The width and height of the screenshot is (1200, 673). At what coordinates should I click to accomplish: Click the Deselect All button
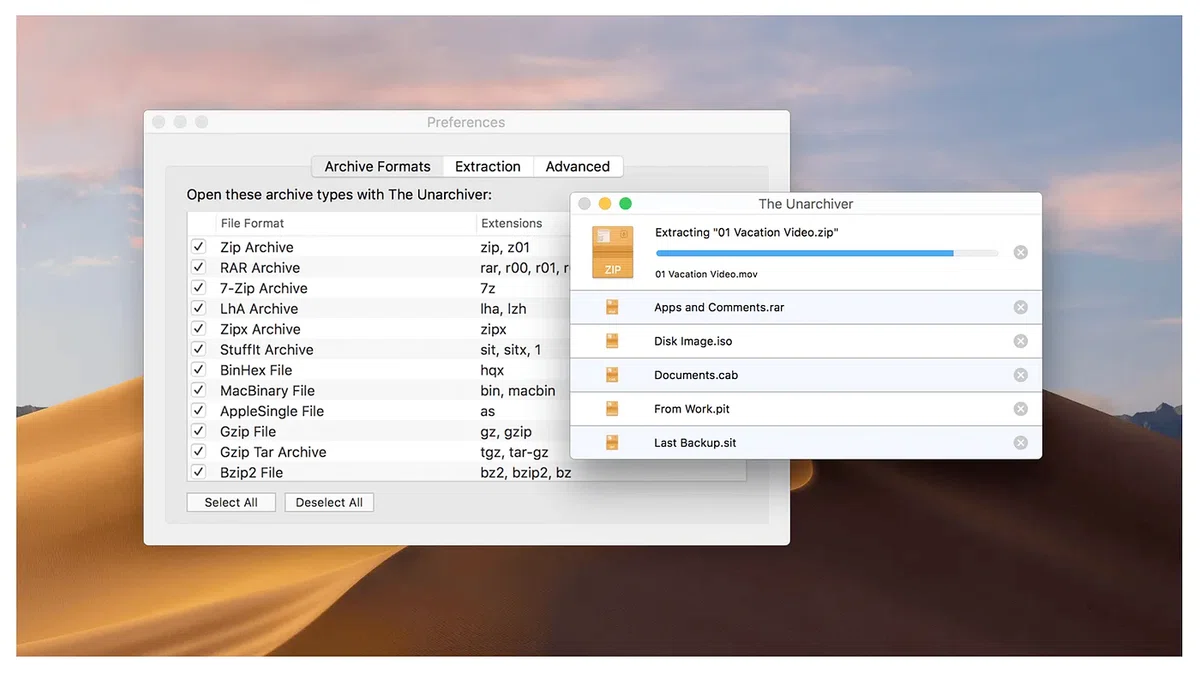[x=329, y=502]
